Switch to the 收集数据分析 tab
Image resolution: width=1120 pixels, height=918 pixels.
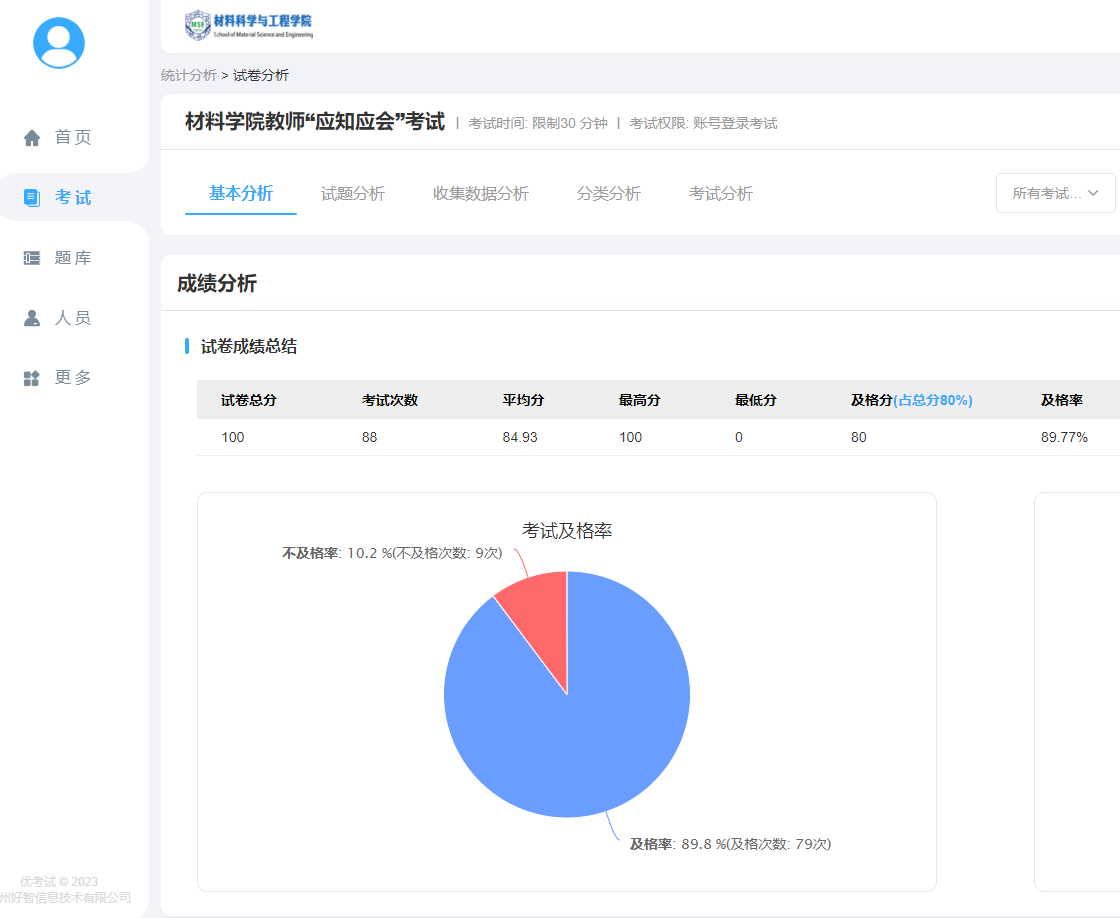(x=480, y=194)
